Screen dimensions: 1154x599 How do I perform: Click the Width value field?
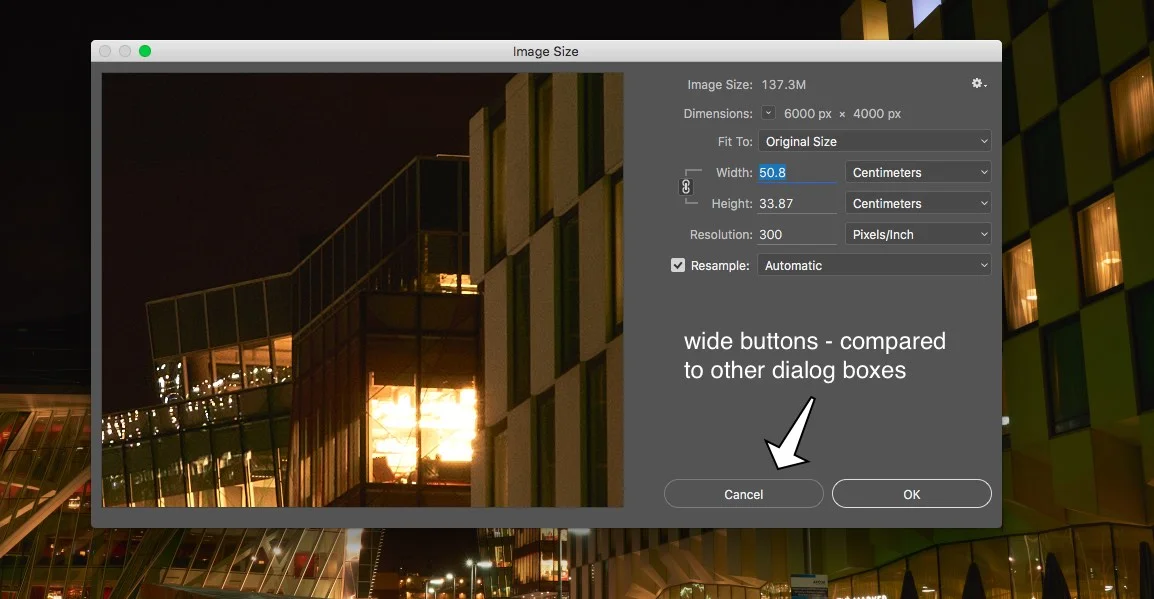click(x=797, y=172)
